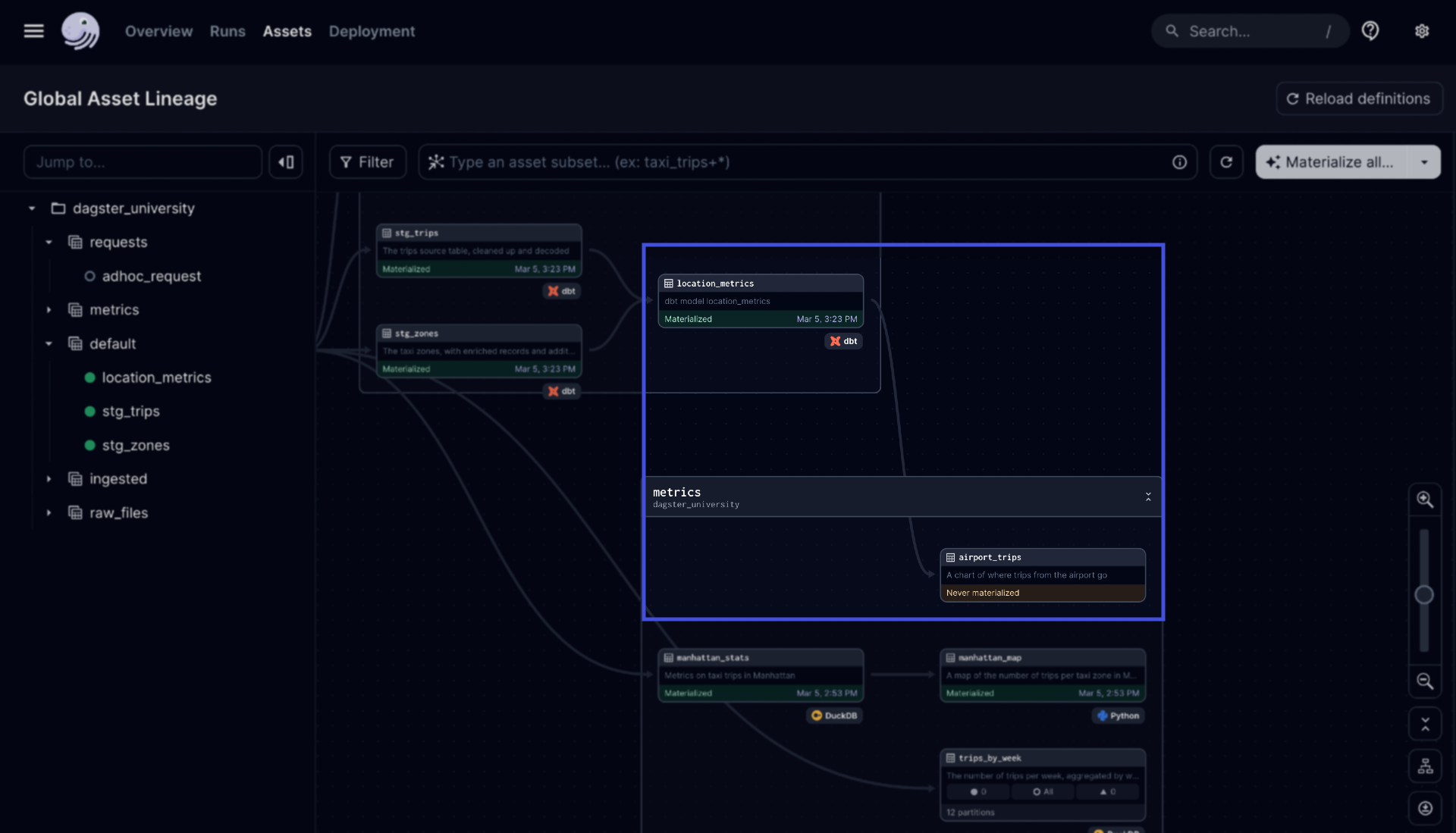
Task: Select the stg_trips asset node in graph
Action: pyautogui.click(x=479, y=251)
